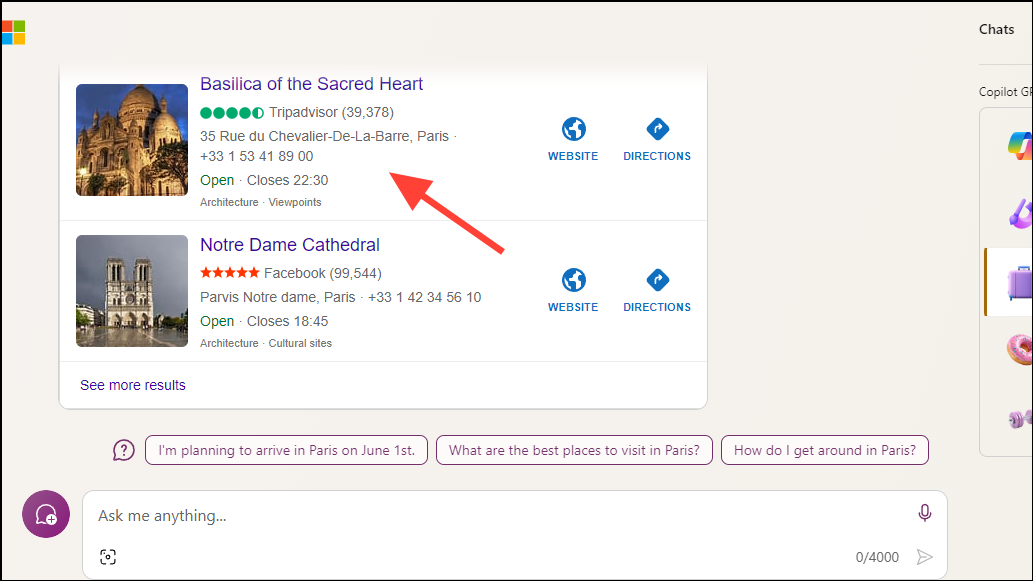Click 'Closes 22:30' hours text
1033x581 pixels.
pos(287,180)
